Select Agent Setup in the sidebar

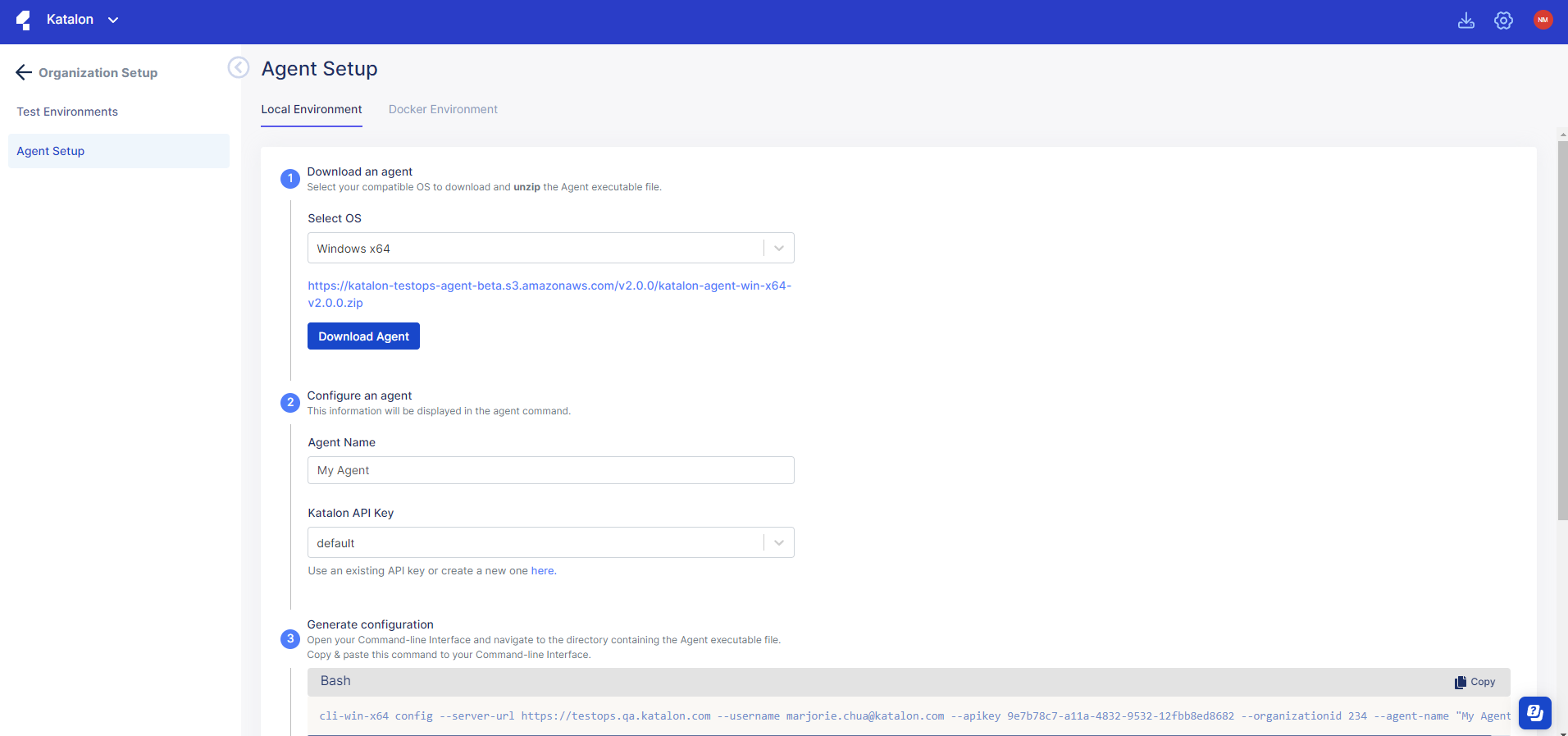51,151
